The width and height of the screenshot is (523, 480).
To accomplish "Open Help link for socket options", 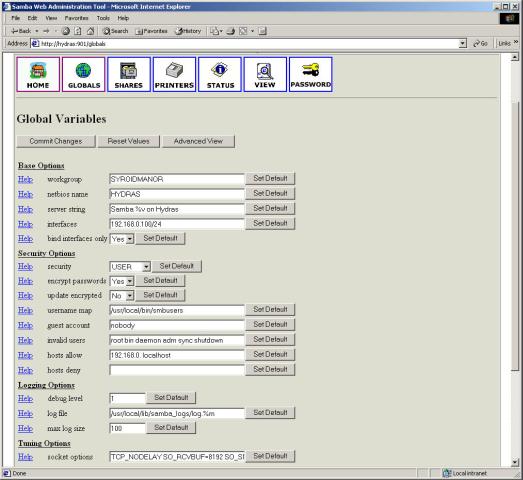I will coord(25,457).
